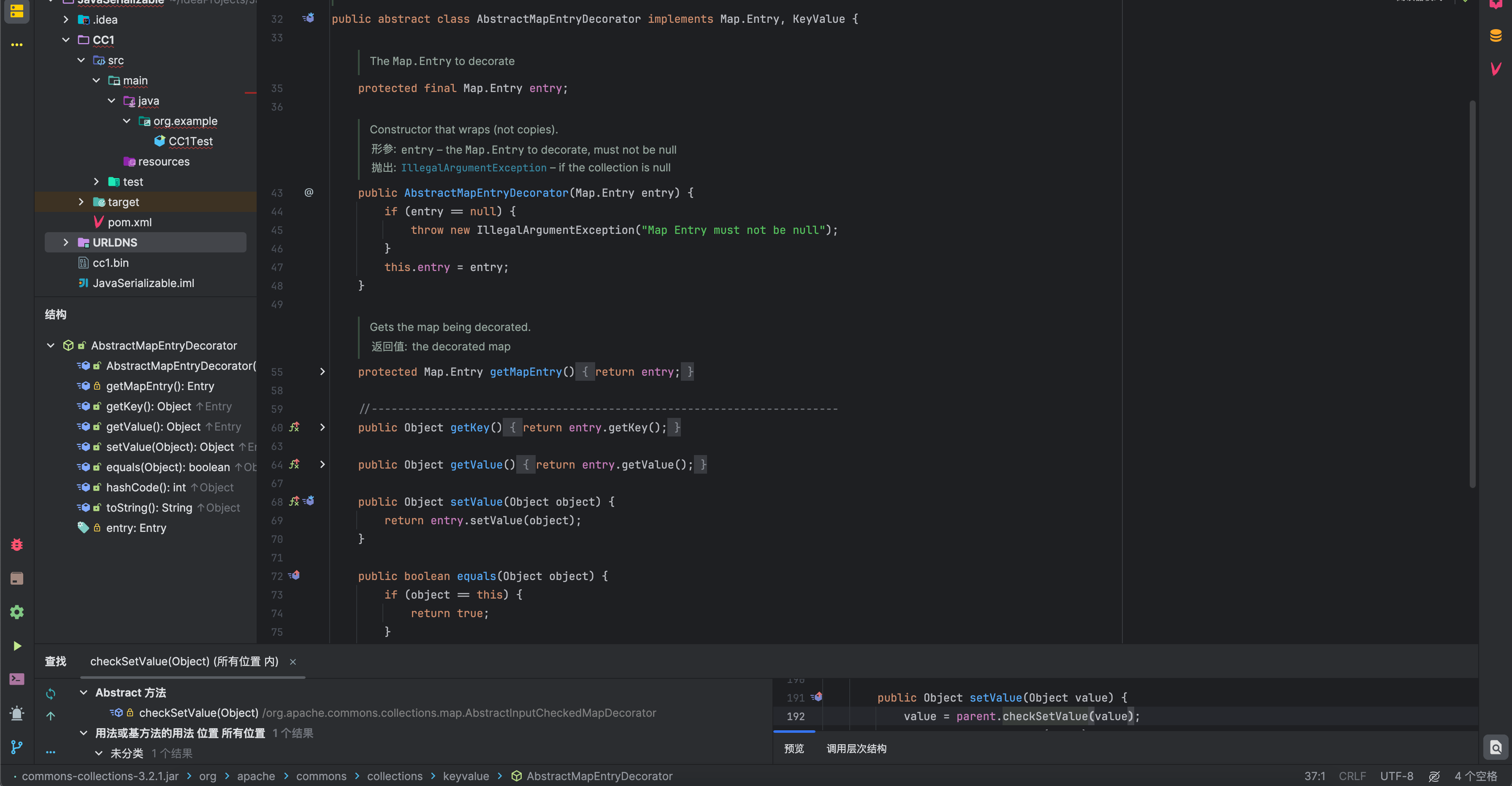
Task: Select CC1Test class in project tree
Action: point(184,141)
